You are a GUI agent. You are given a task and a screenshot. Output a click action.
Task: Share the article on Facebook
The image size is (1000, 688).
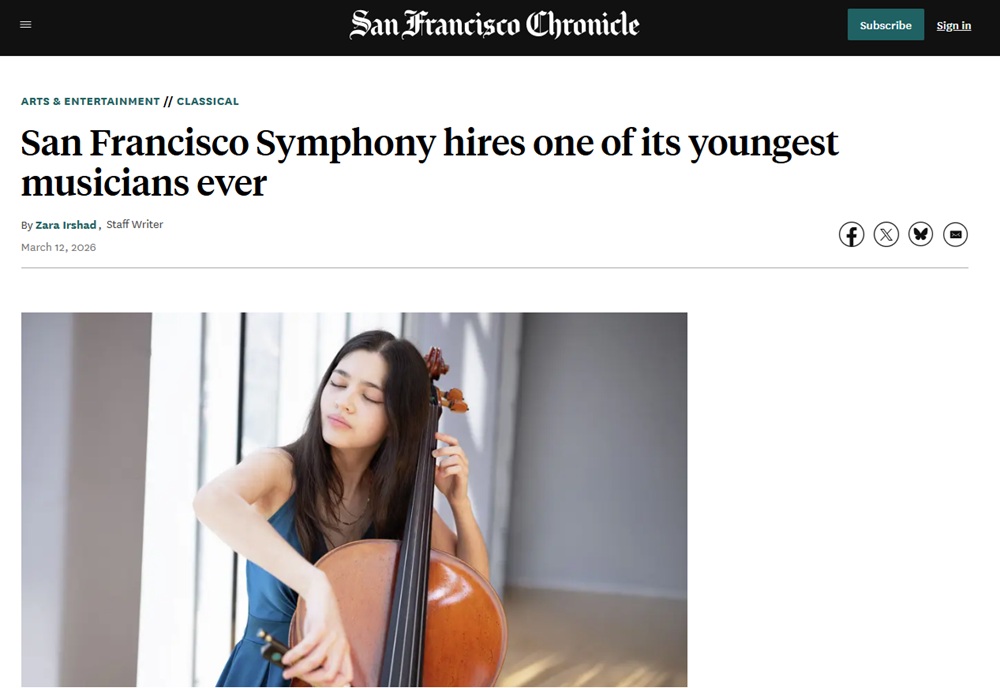pyautogui.click(x=851, y=235)
